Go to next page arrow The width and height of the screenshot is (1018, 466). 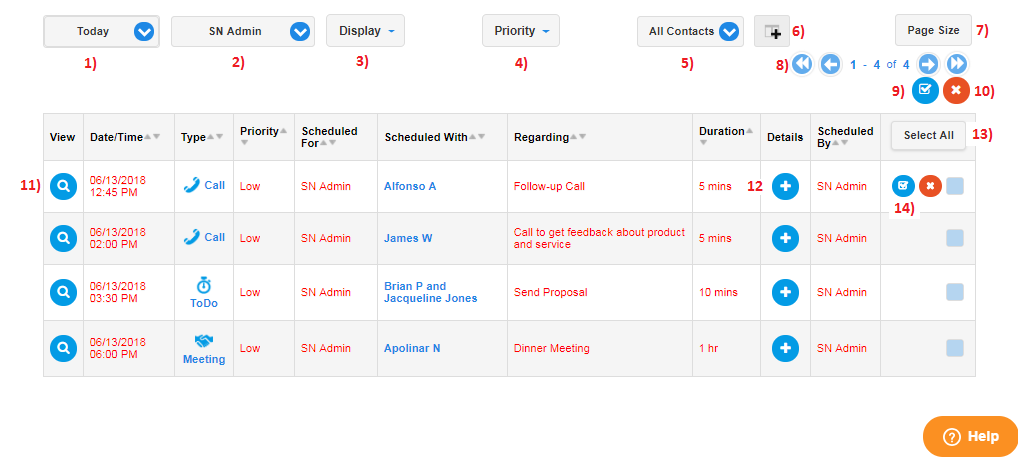click(x=929, y=64)
